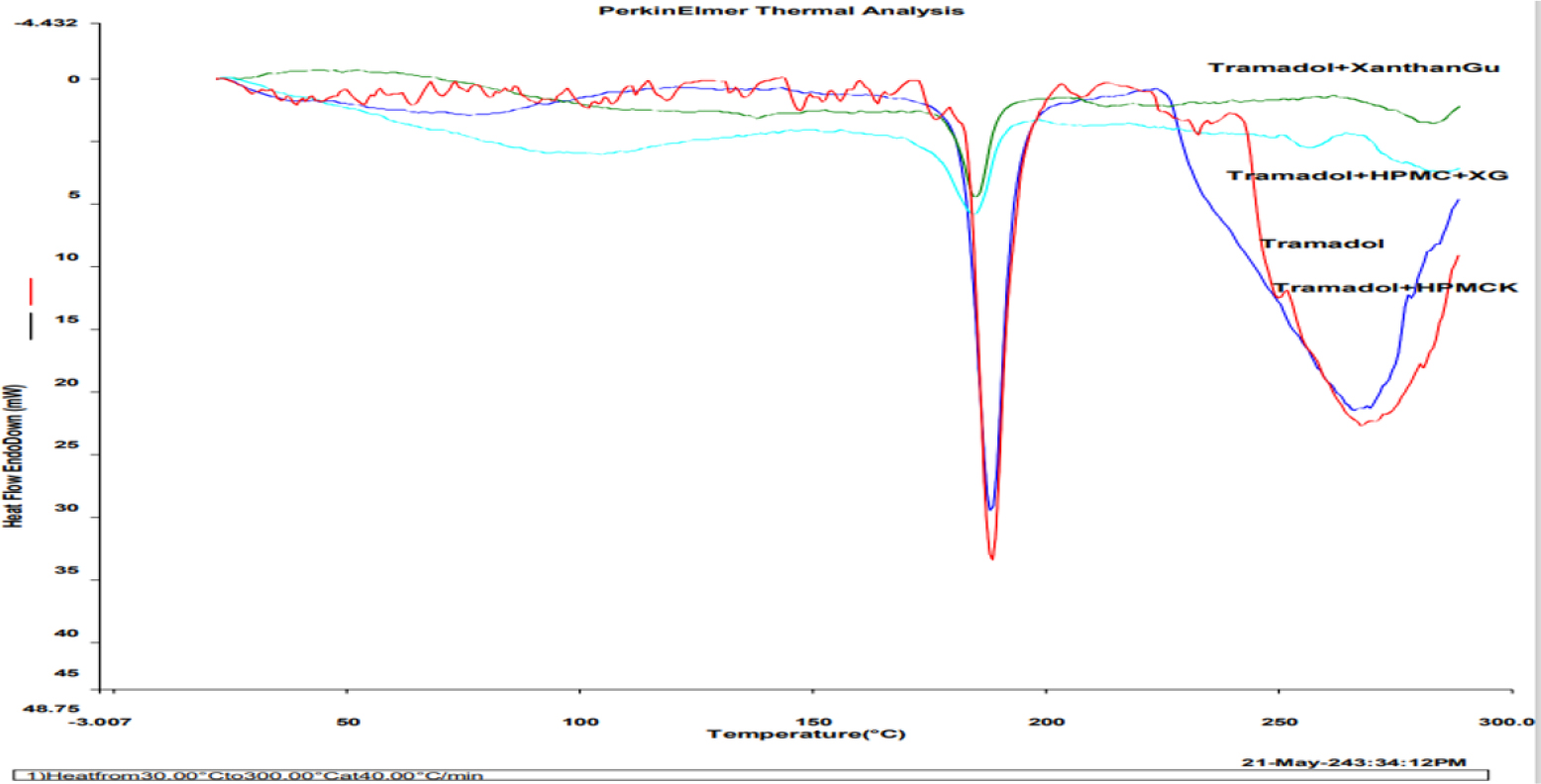This screenshot has height=784, width=1541.
Task: Click the black legend line marker
Action: pyautogui.click(x=32, y=326)
